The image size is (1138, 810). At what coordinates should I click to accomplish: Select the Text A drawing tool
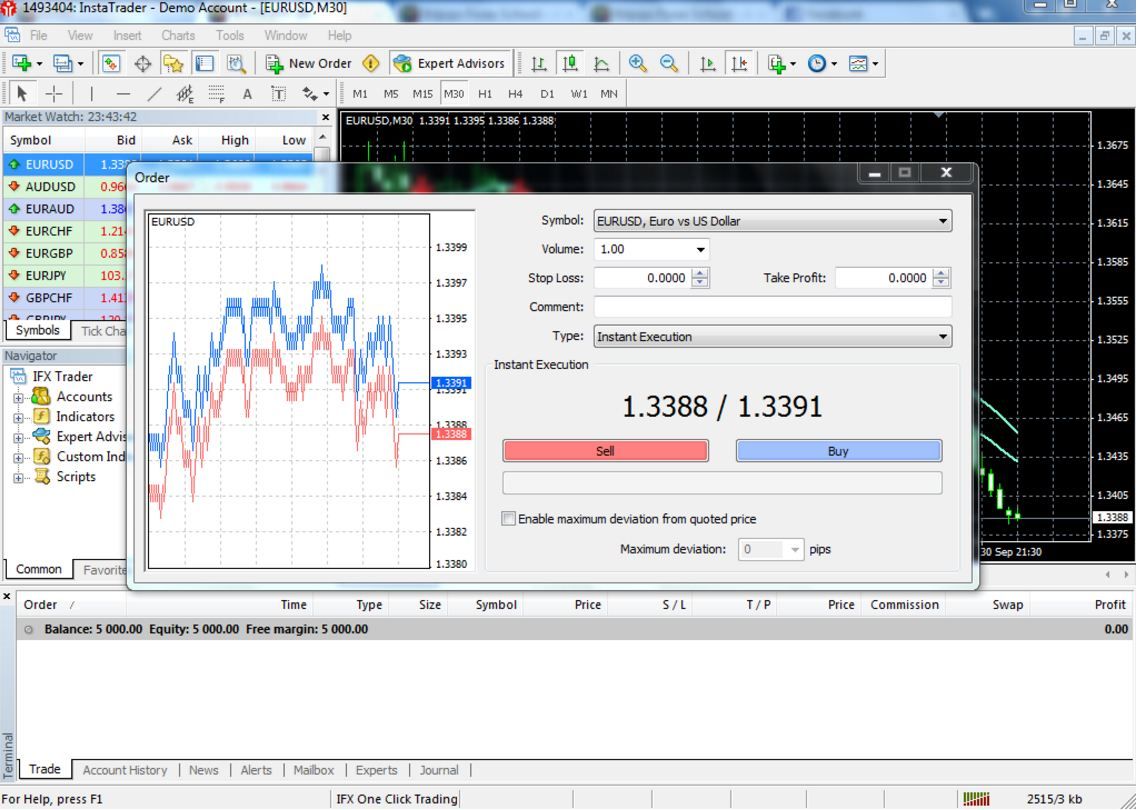click(247, 94)
